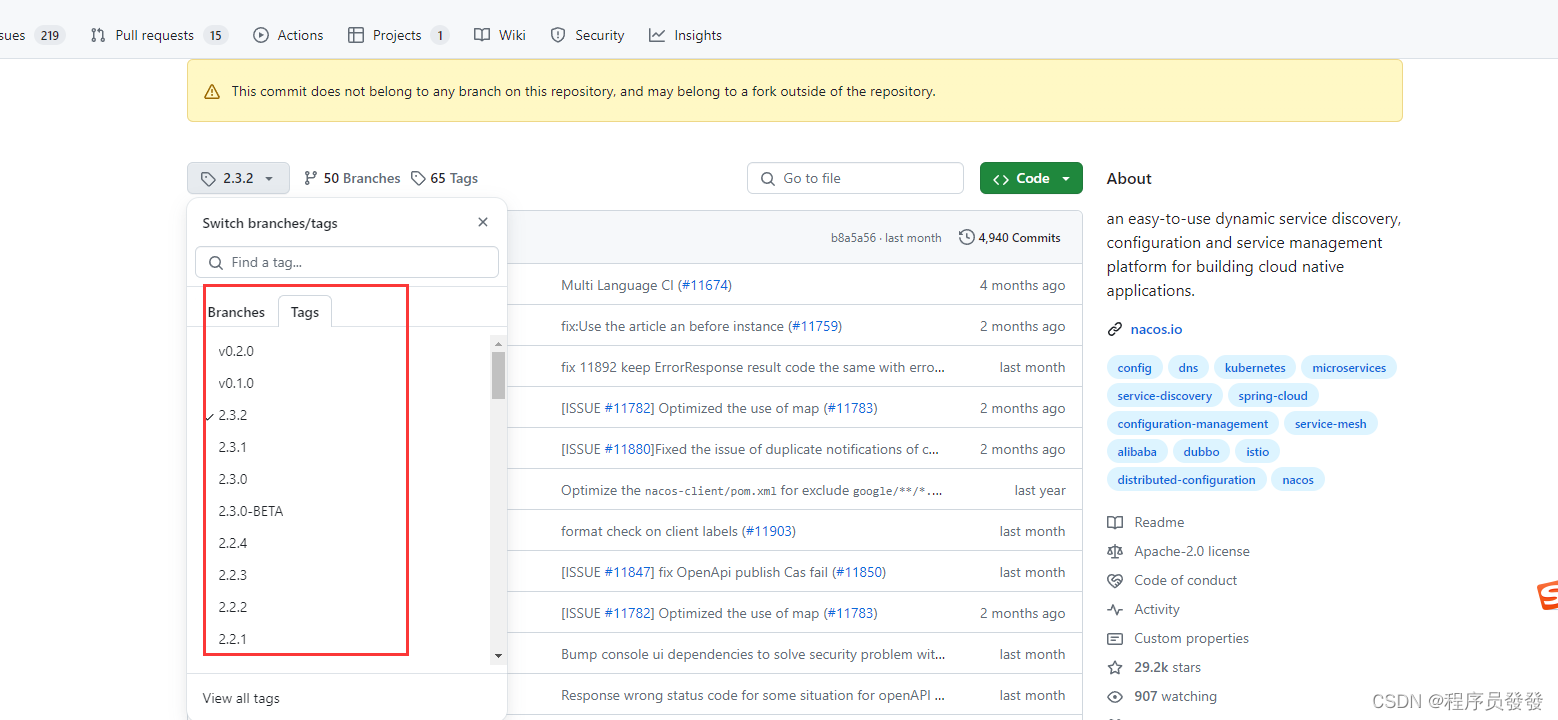Open the green Code dropdown button
Image resolution: width=1558 pixels, height=720 pixels.
click(x=1031, y=178)
